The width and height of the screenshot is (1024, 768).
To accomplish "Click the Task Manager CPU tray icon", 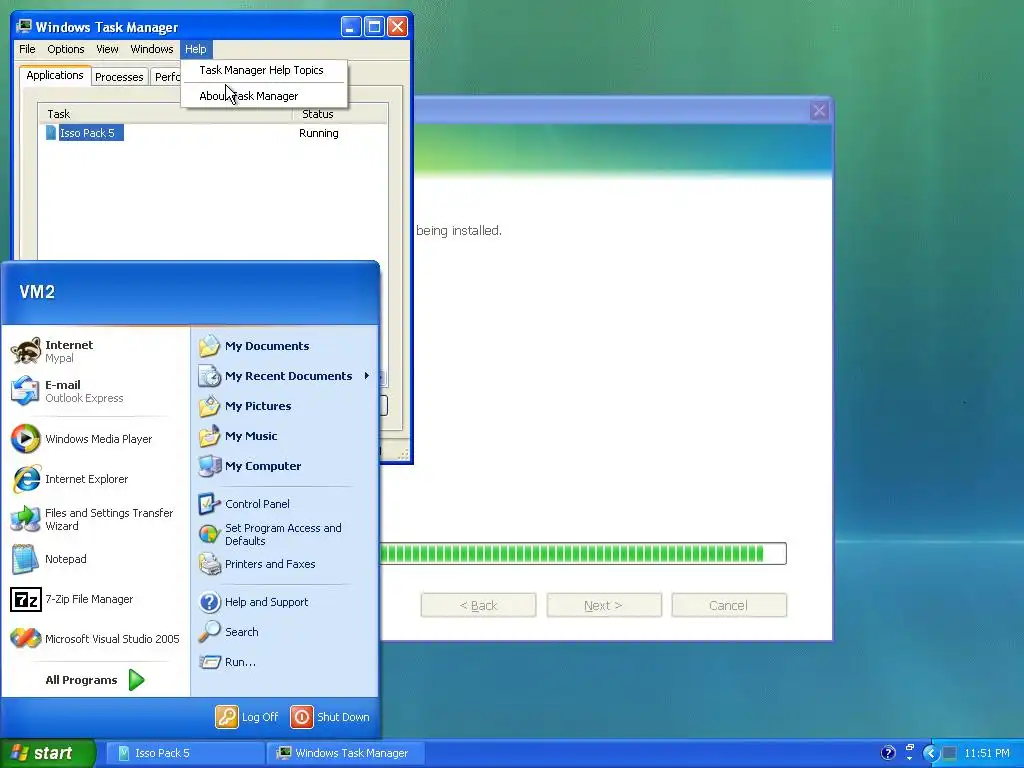I will coord(950,753).
